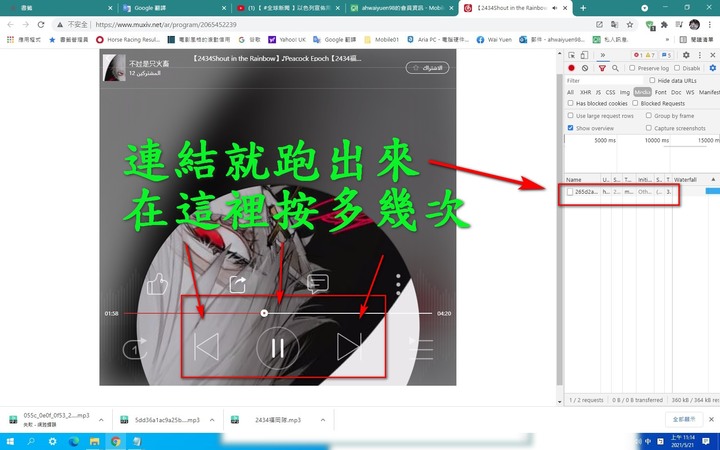
Task: Skip to the previous track
Action: (x=206, y=347)
